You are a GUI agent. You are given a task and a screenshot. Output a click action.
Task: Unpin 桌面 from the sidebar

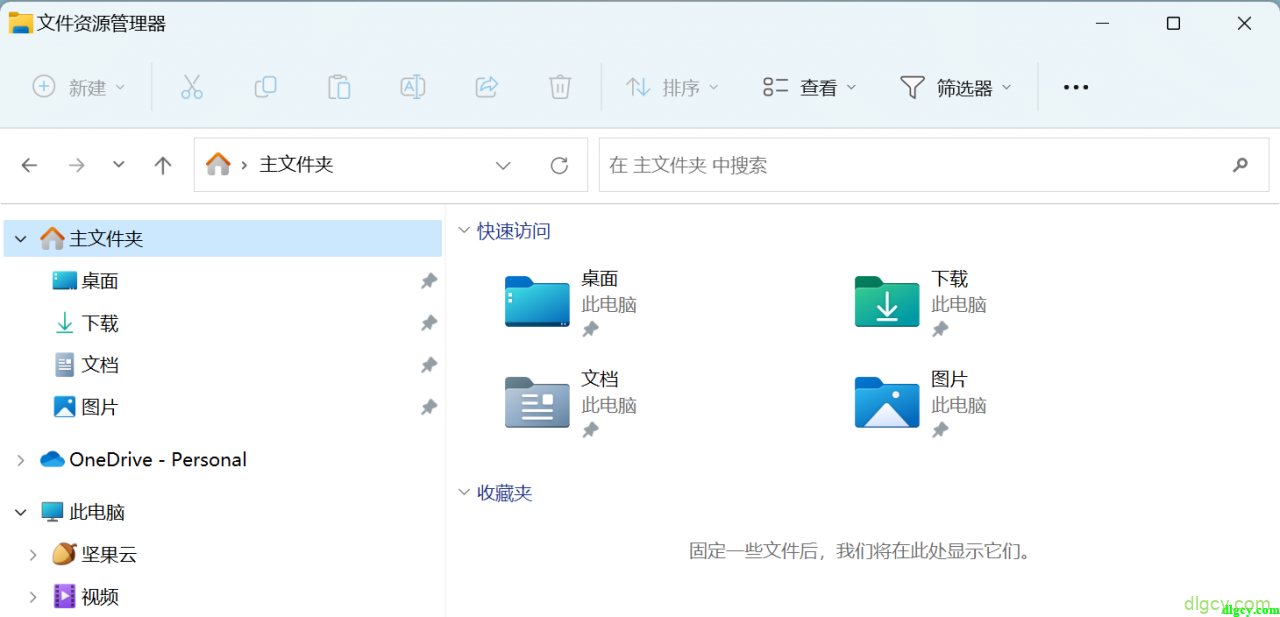point(429,281)
